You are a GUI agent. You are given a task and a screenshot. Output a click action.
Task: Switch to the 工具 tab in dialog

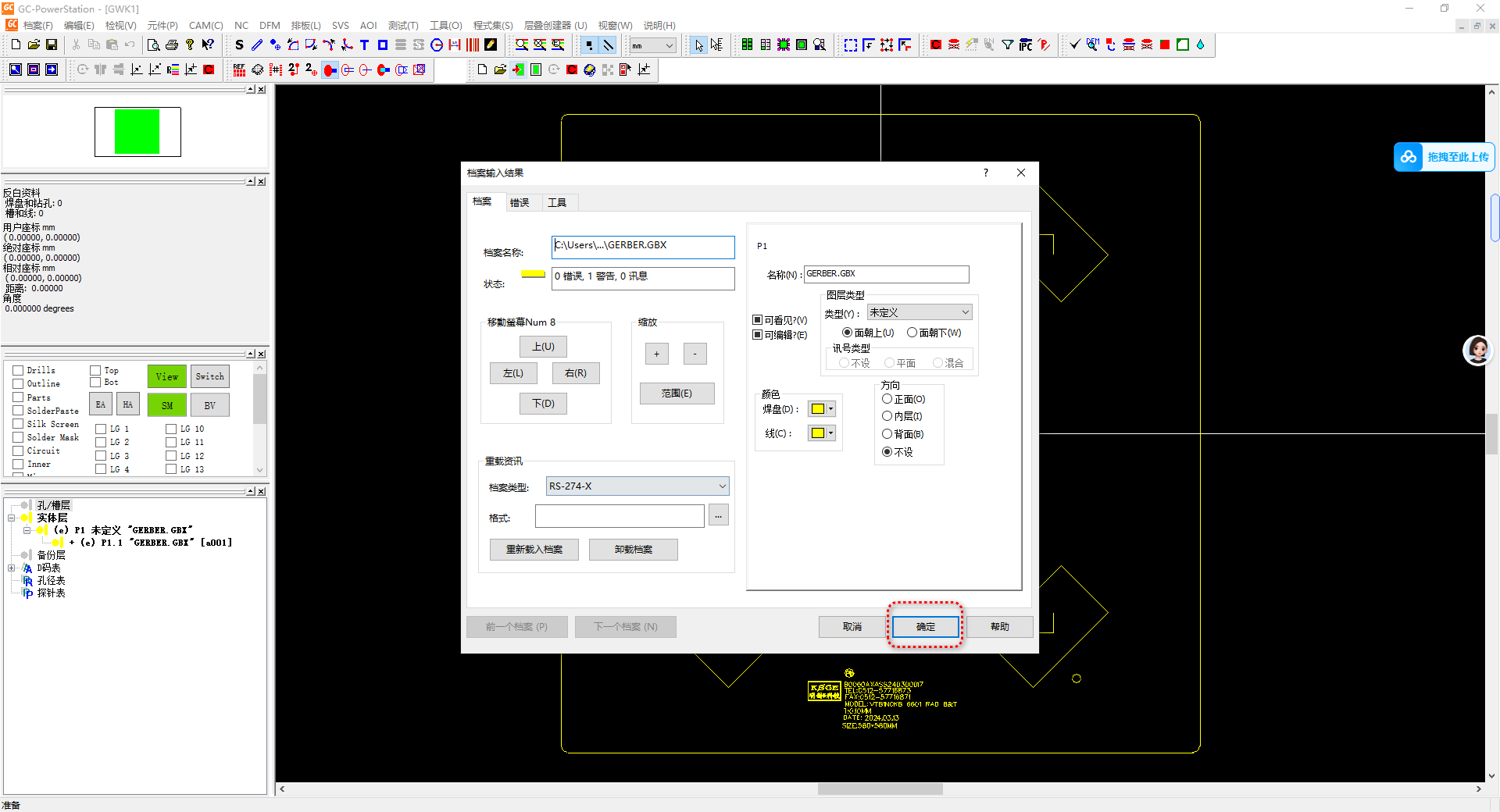557,203
